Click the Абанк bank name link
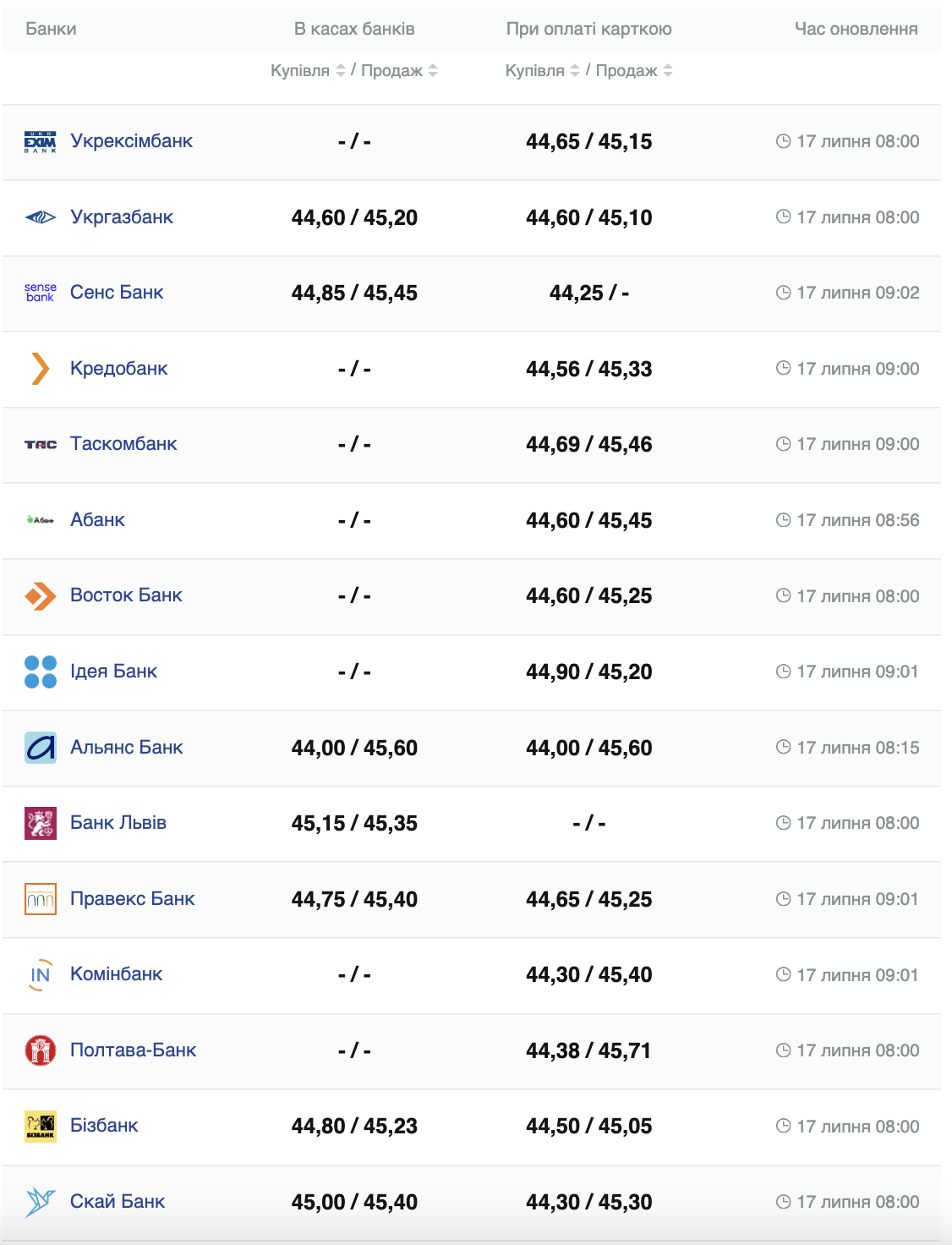 pos(97,520)
